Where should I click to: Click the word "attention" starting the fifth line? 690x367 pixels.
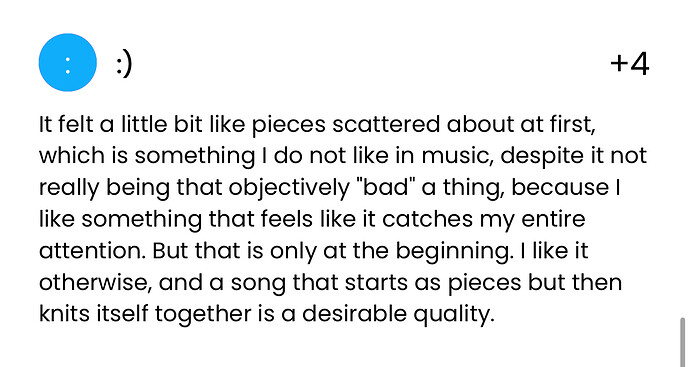click(x=92, y=251)
